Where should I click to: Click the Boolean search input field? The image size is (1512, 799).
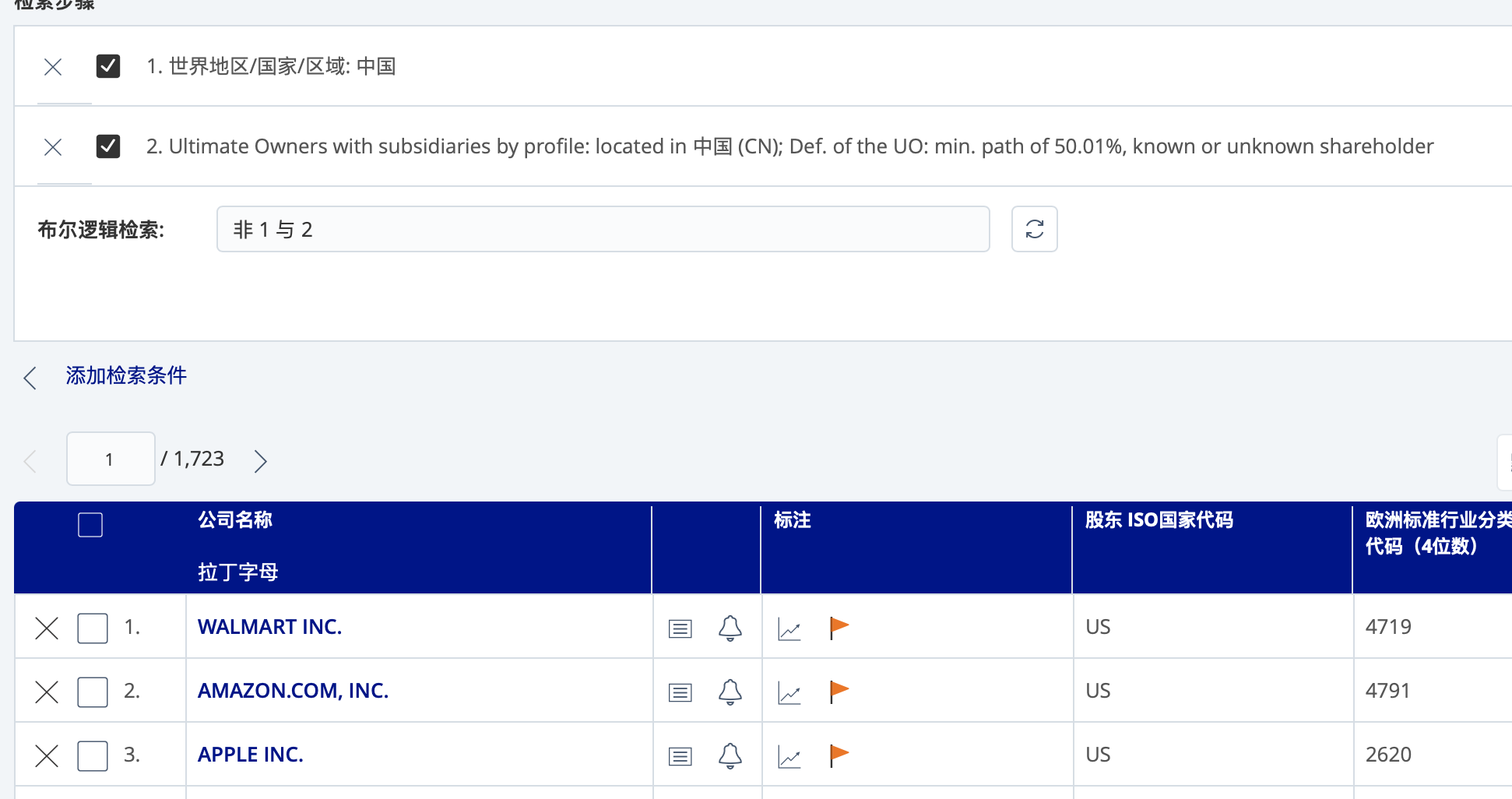603,229
